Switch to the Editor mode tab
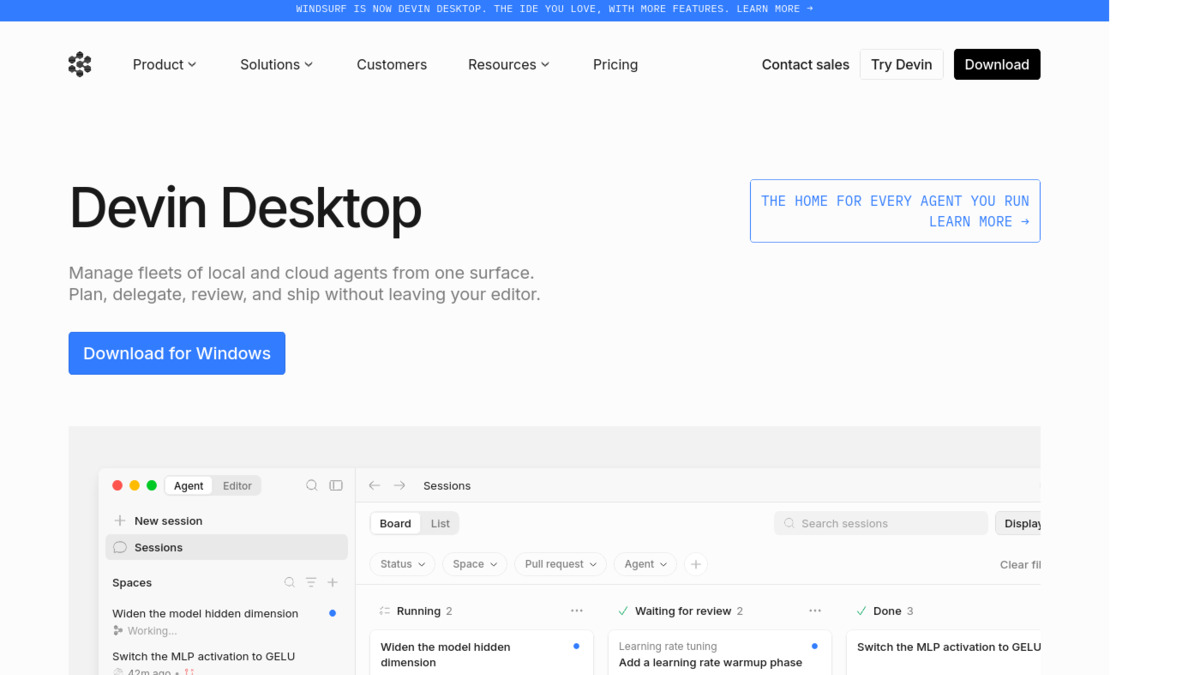This screenshot has width=1200, height=675. tap(237, 486)
